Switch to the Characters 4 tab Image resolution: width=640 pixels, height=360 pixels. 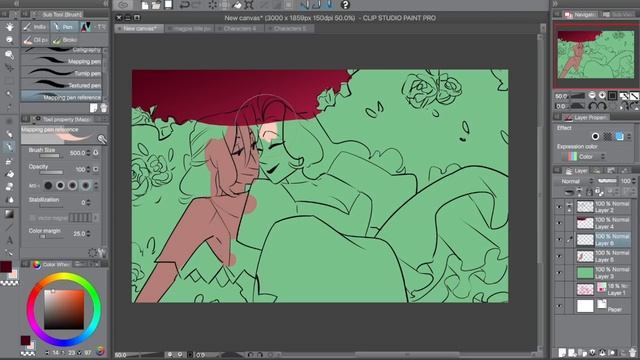tap(240, 29)
